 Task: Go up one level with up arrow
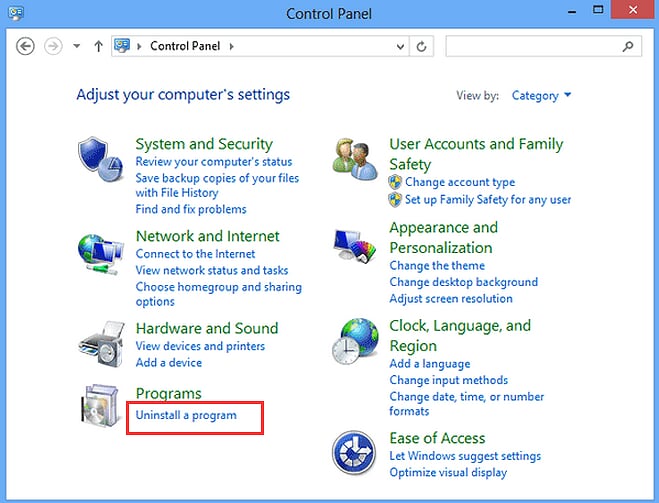click(x=98, y=46)
